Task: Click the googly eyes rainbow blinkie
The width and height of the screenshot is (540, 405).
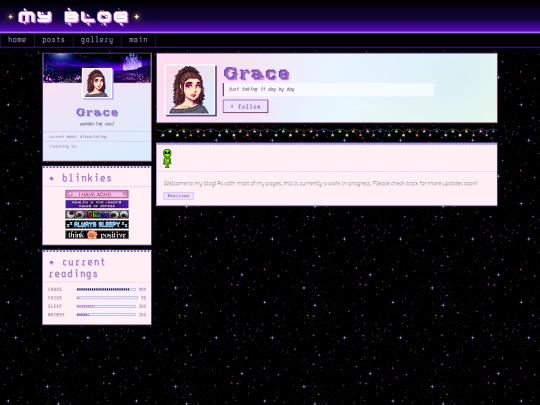Action: [97, 214]
